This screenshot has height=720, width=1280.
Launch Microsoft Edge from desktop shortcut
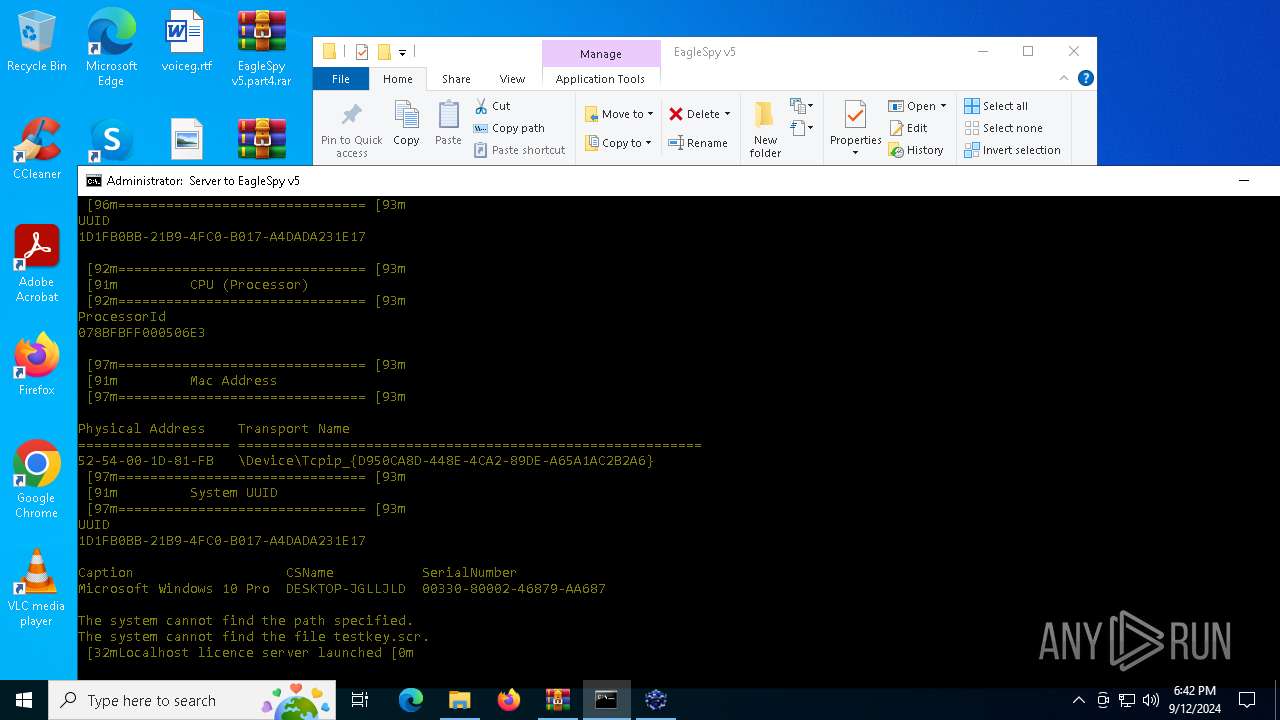(x=111, y=47)
